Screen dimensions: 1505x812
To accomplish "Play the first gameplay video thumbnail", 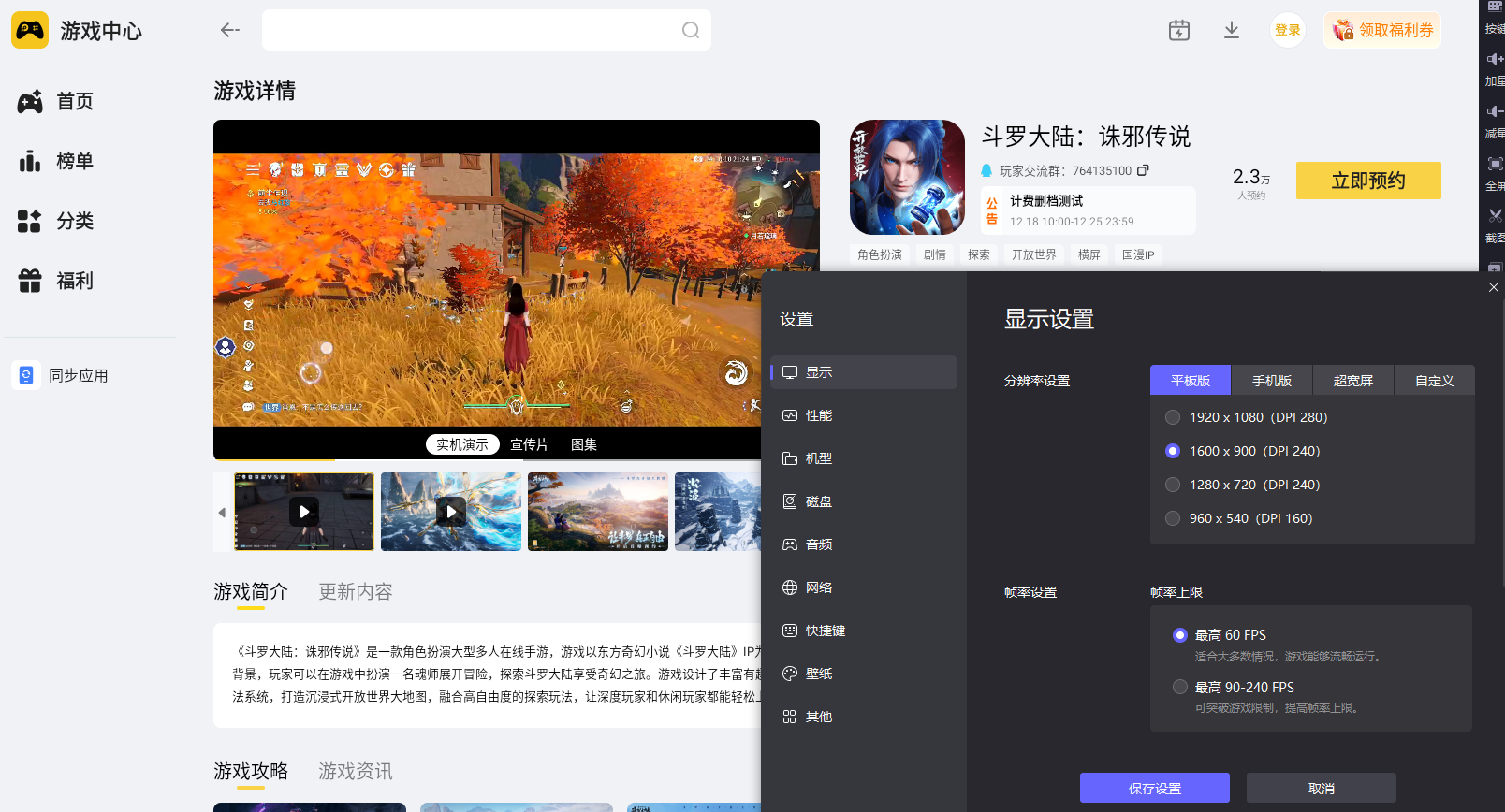I will tap(303, 512).
